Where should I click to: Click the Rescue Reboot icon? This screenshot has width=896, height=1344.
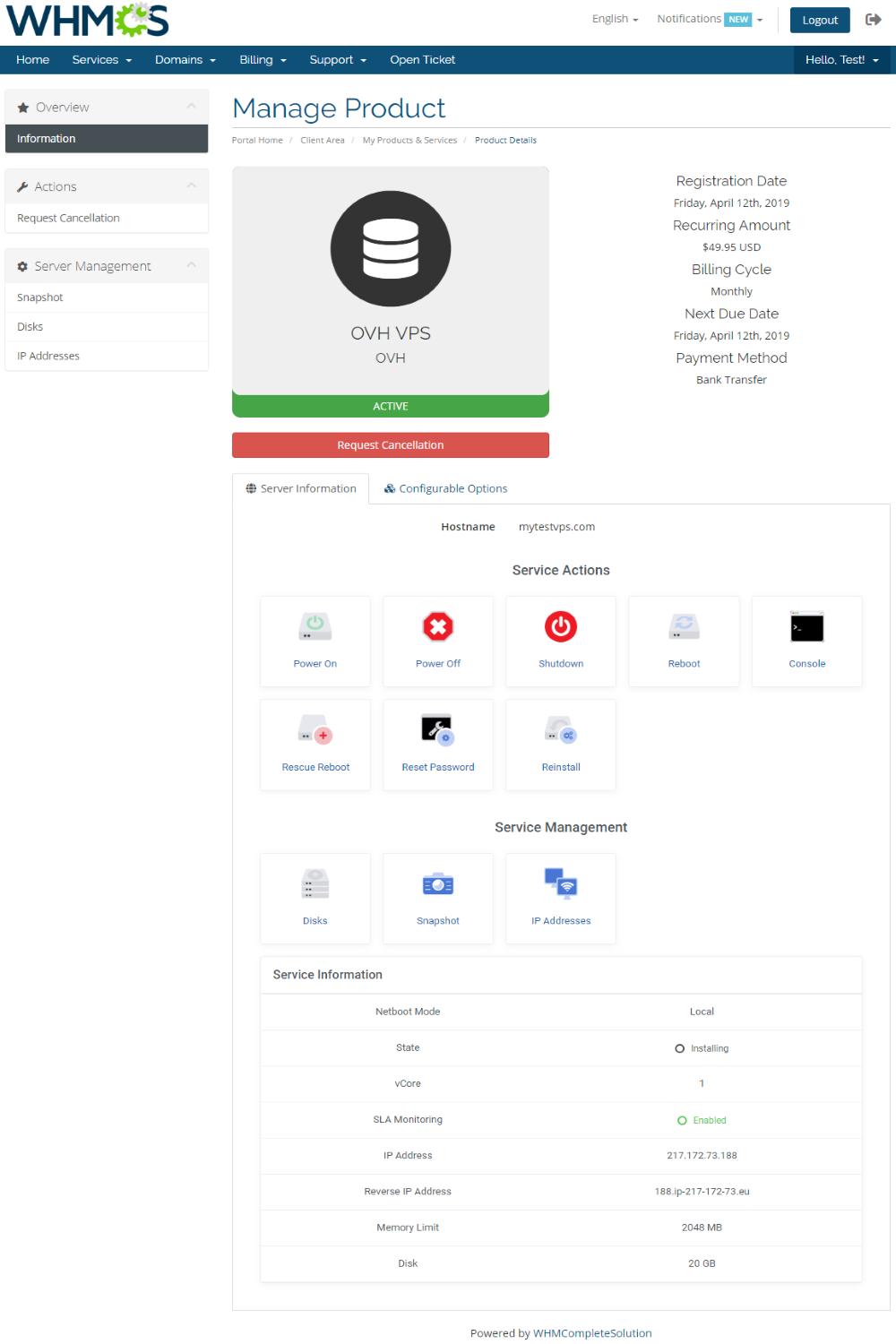pos(315,730)
